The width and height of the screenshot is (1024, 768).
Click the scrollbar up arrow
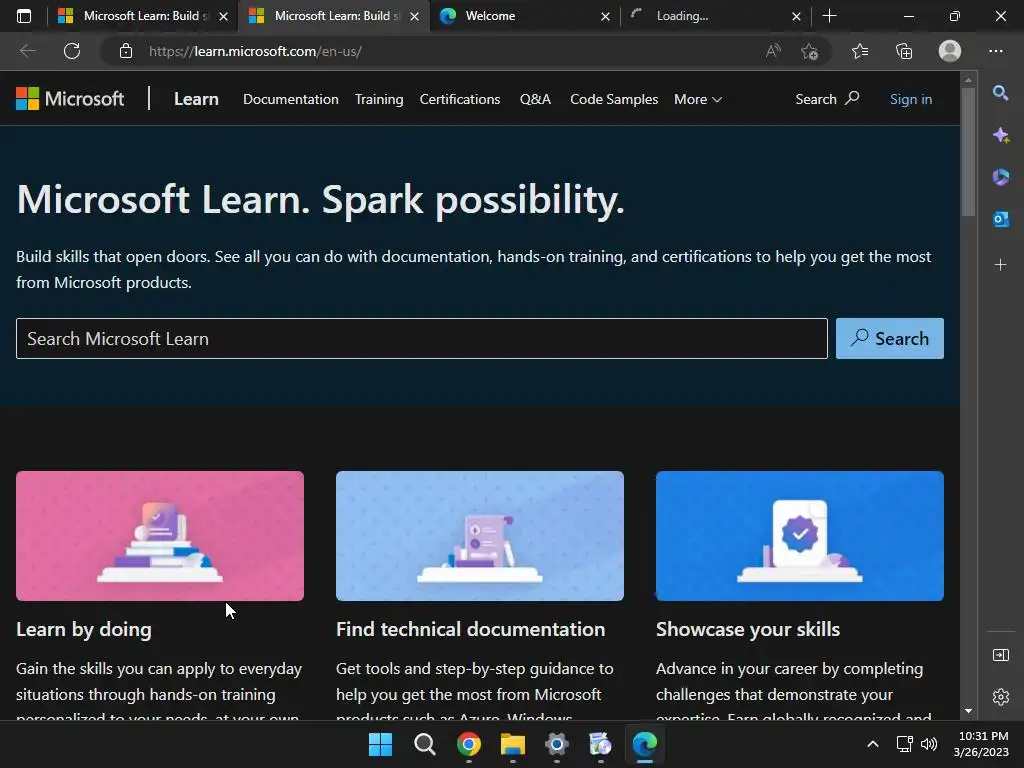pyautogui.click(x=968, y=80)
